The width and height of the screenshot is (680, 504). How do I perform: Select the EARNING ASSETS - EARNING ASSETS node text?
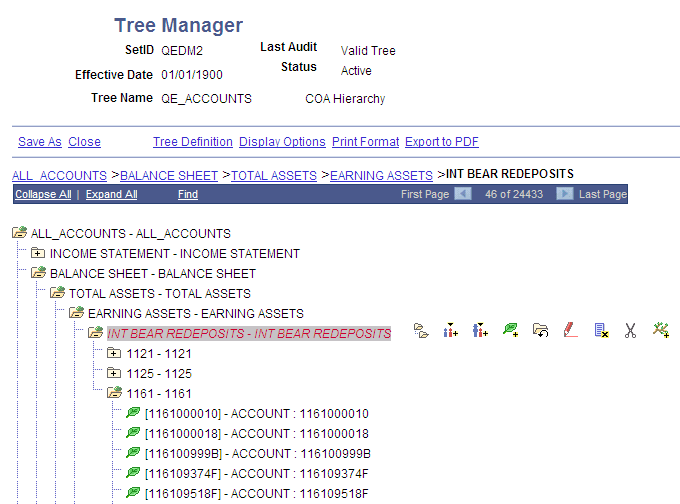196,314
